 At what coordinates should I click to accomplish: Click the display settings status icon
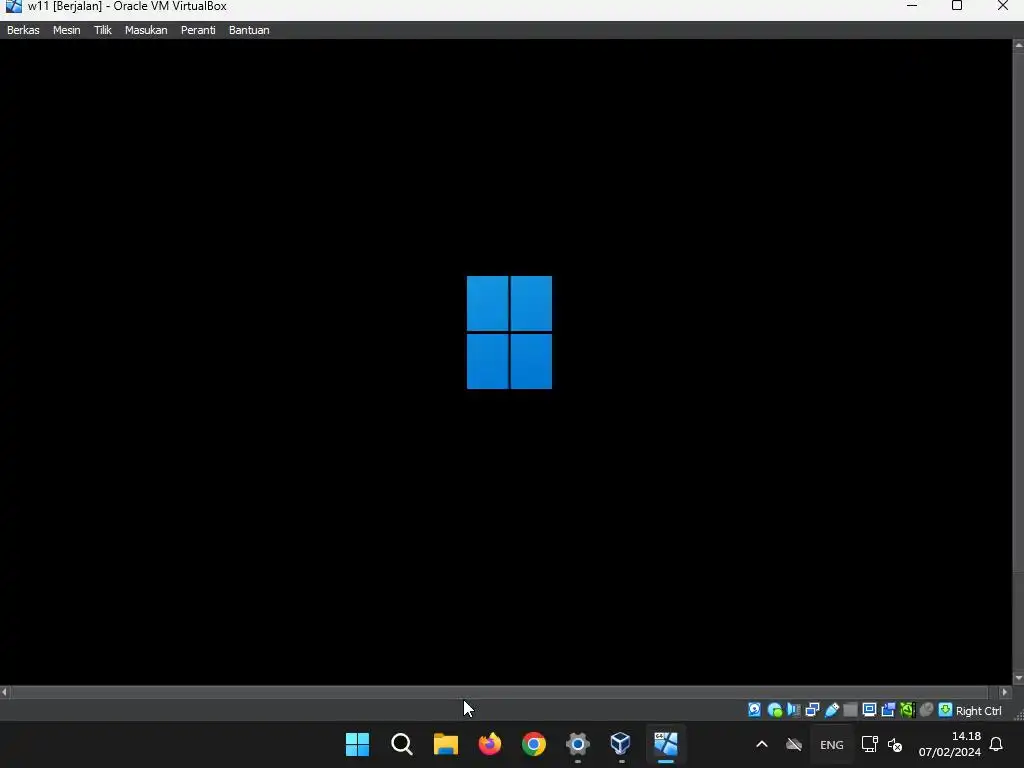[x=869, y=710]
